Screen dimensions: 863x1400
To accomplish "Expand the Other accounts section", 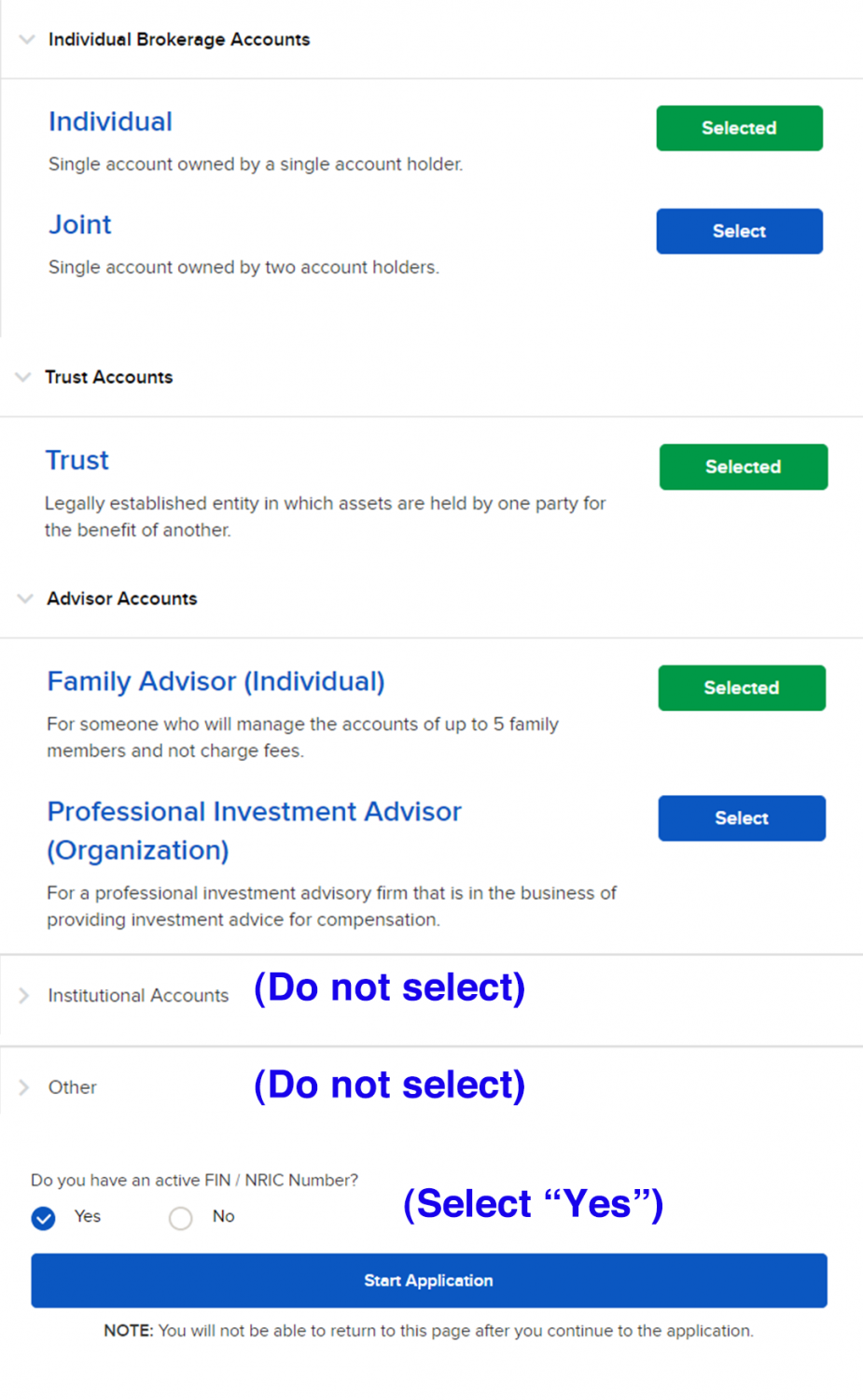I will [x=24, y=1087].
